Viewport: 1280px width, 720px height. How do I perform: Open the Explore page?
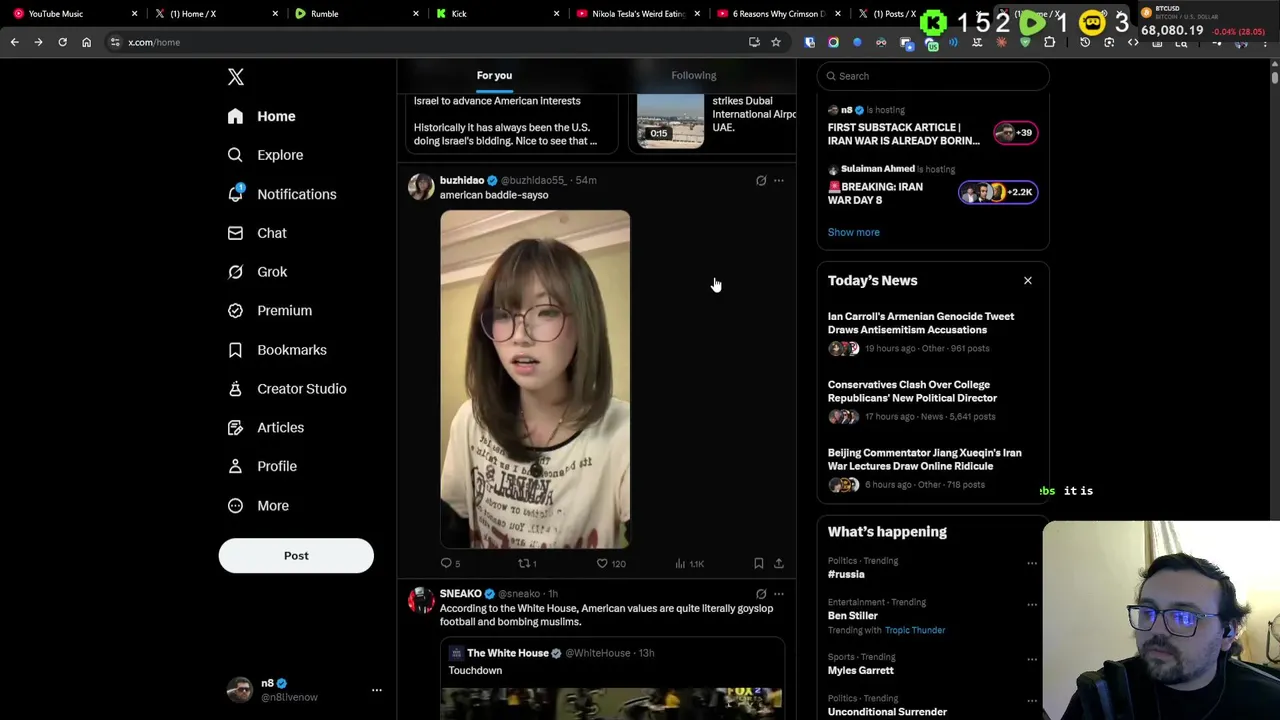coord(265,155)
